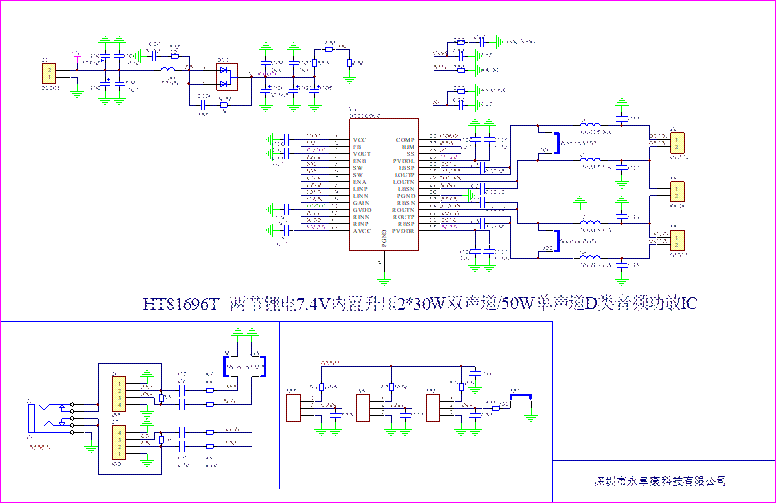Click the COMP pin label

(405, 140)
